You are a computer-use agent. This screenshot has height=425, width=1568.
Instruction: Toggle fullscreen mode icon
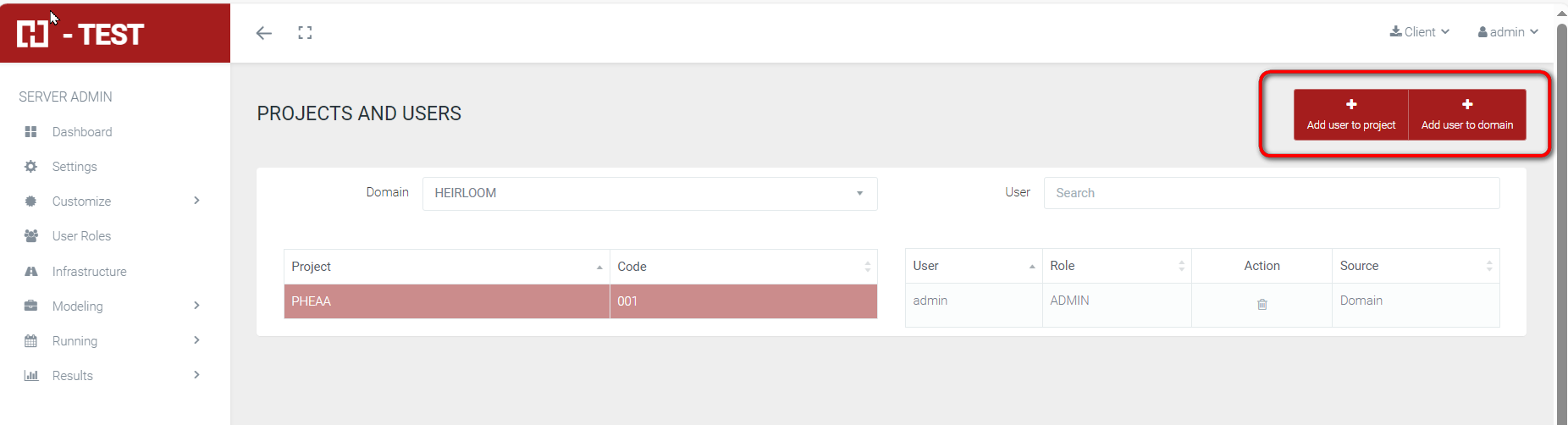click(x=305, y=33)
